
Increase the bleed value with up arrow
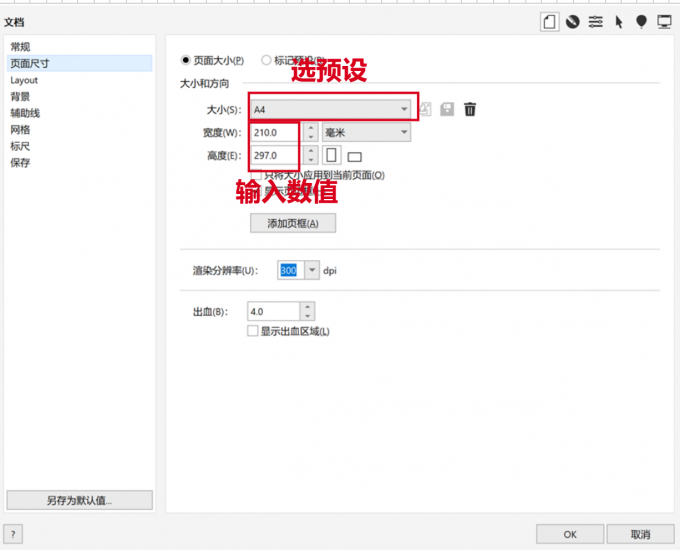307,307
